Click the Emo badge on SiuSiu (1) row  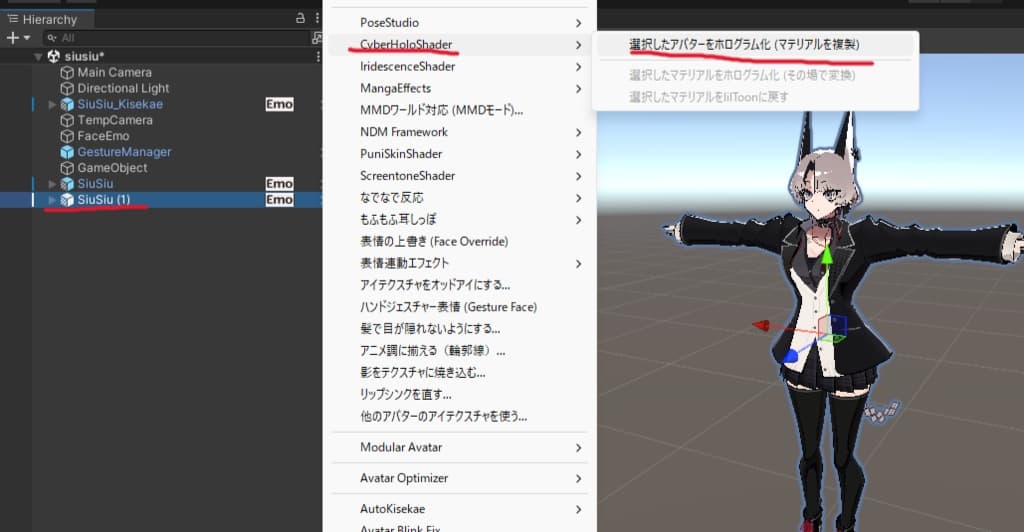click(x=280, y=200)
